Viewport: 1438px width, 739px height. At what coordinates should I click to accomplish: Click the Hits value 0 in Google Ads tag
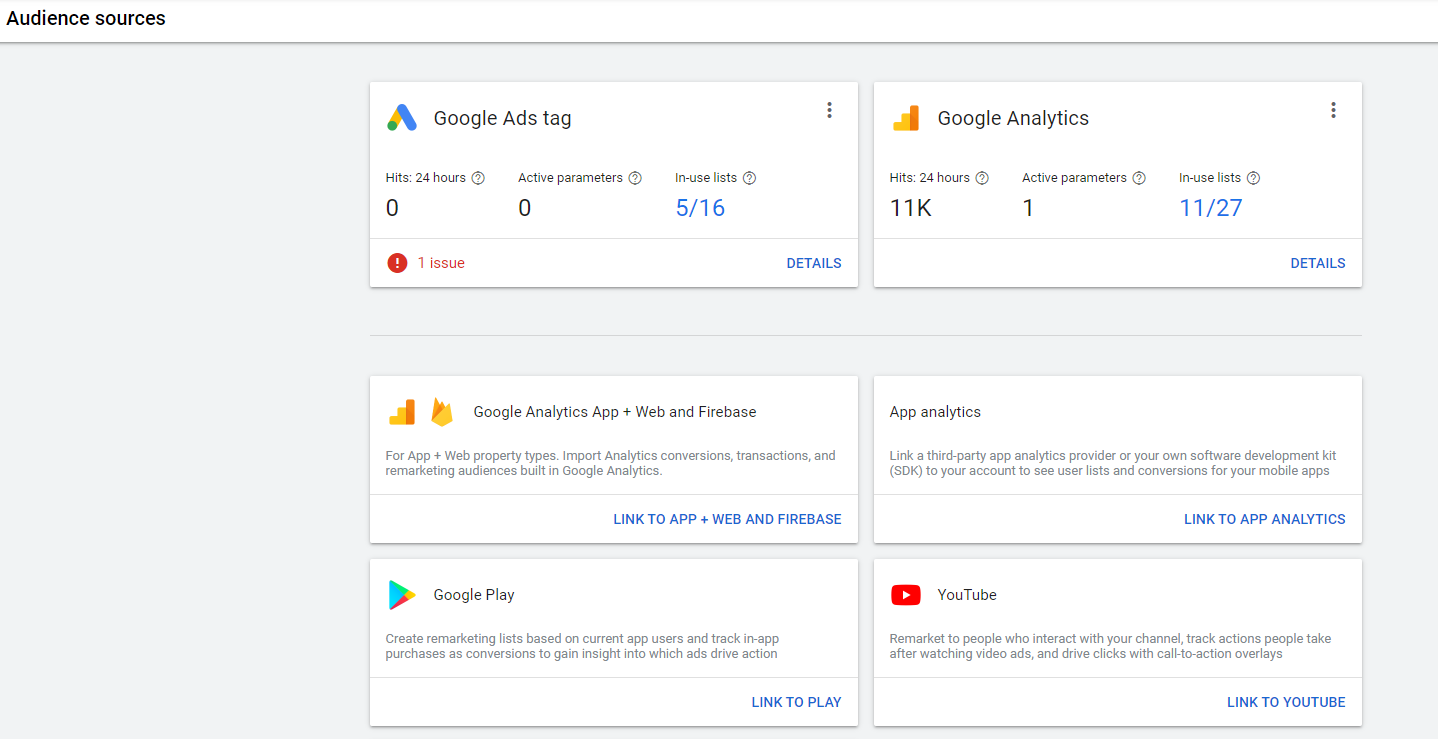pos(392,208)
